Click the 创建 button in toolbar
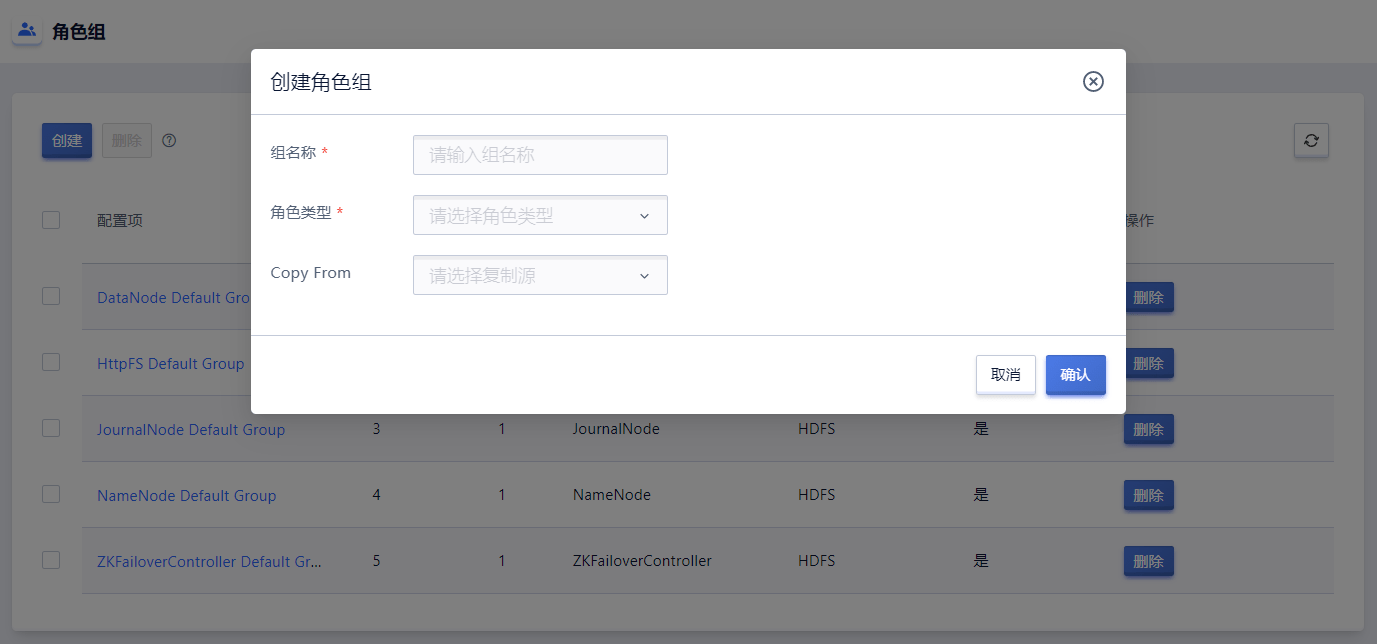The height and width of the screenshot is (644, 1377). [67, 141]
